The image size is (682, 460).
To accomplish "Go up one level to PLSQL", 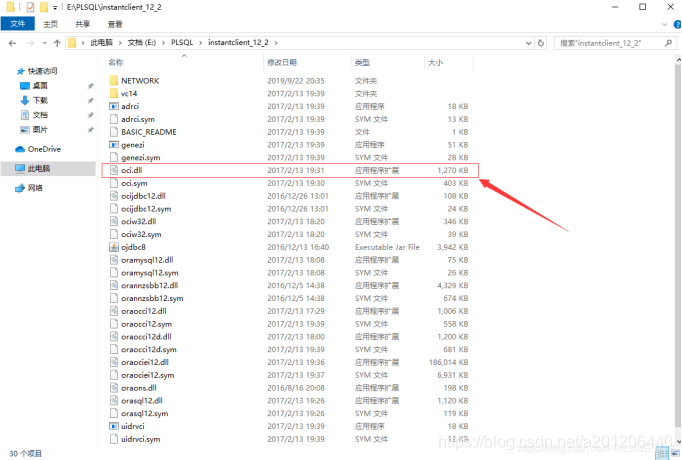I will tap(57, 43).
